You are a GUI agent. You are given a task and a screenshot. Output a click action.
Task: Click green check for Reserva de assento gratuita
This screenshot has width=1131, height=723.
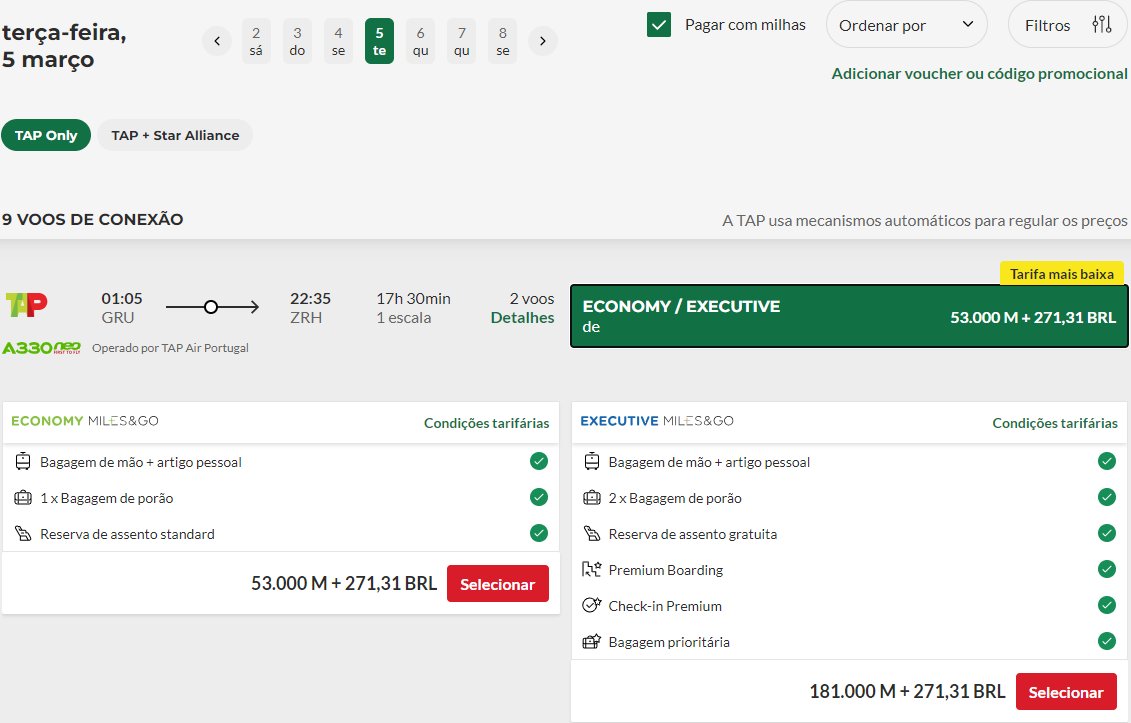(x=1106, y=533)
